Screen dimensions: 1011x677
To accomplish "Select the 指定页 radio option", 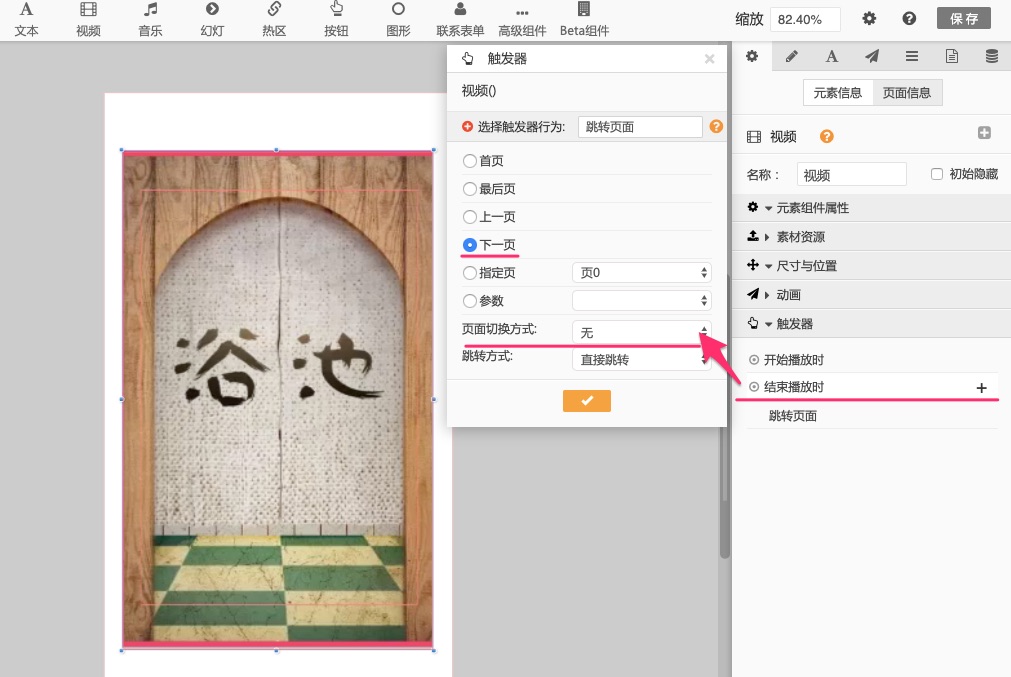I will pyautogui.click(x=469, y=273).
